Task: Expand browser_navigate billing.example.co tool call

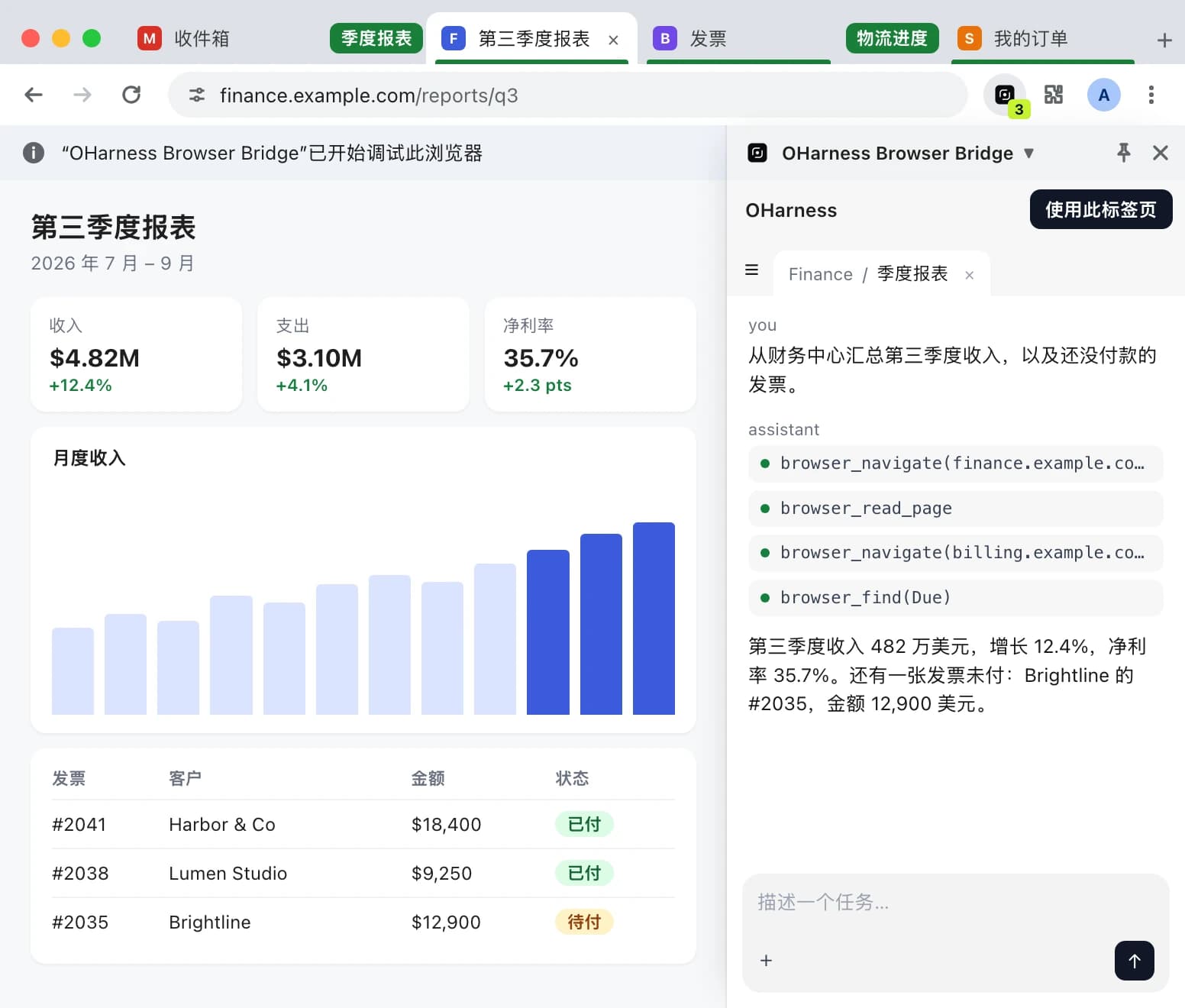Action: (x=955, y=553)
